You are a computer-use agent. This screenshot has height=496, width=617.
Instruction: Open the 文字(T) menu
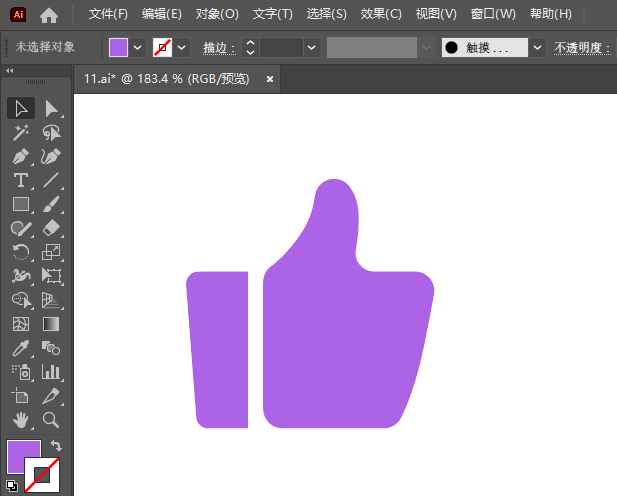click(x=272, y=14)
